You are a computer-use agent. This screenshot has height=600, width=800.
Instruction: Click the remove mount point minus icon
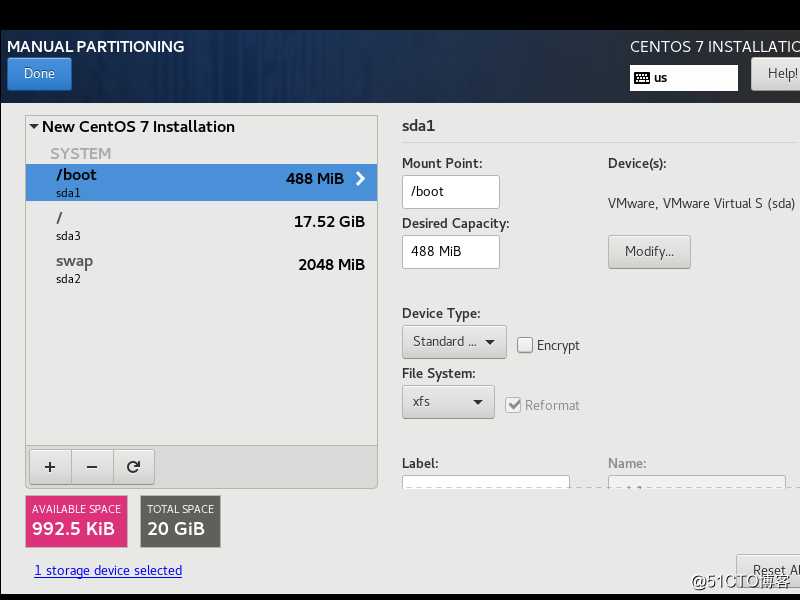[92, 467]
